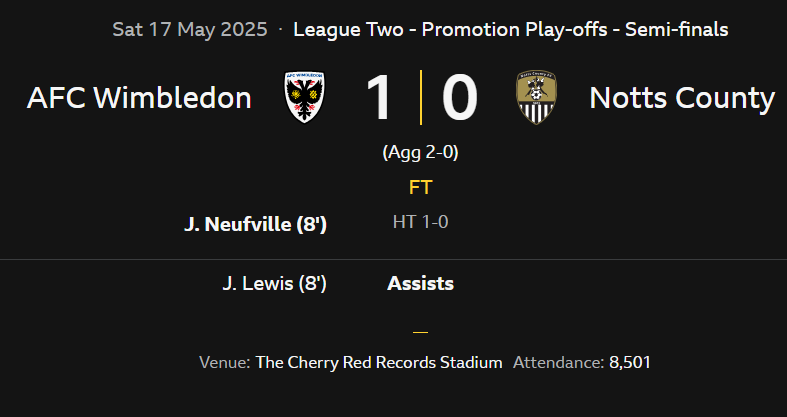
Task: Open League Two Promotion Play-offs Semi-finals link
Action: pos(510,30)
